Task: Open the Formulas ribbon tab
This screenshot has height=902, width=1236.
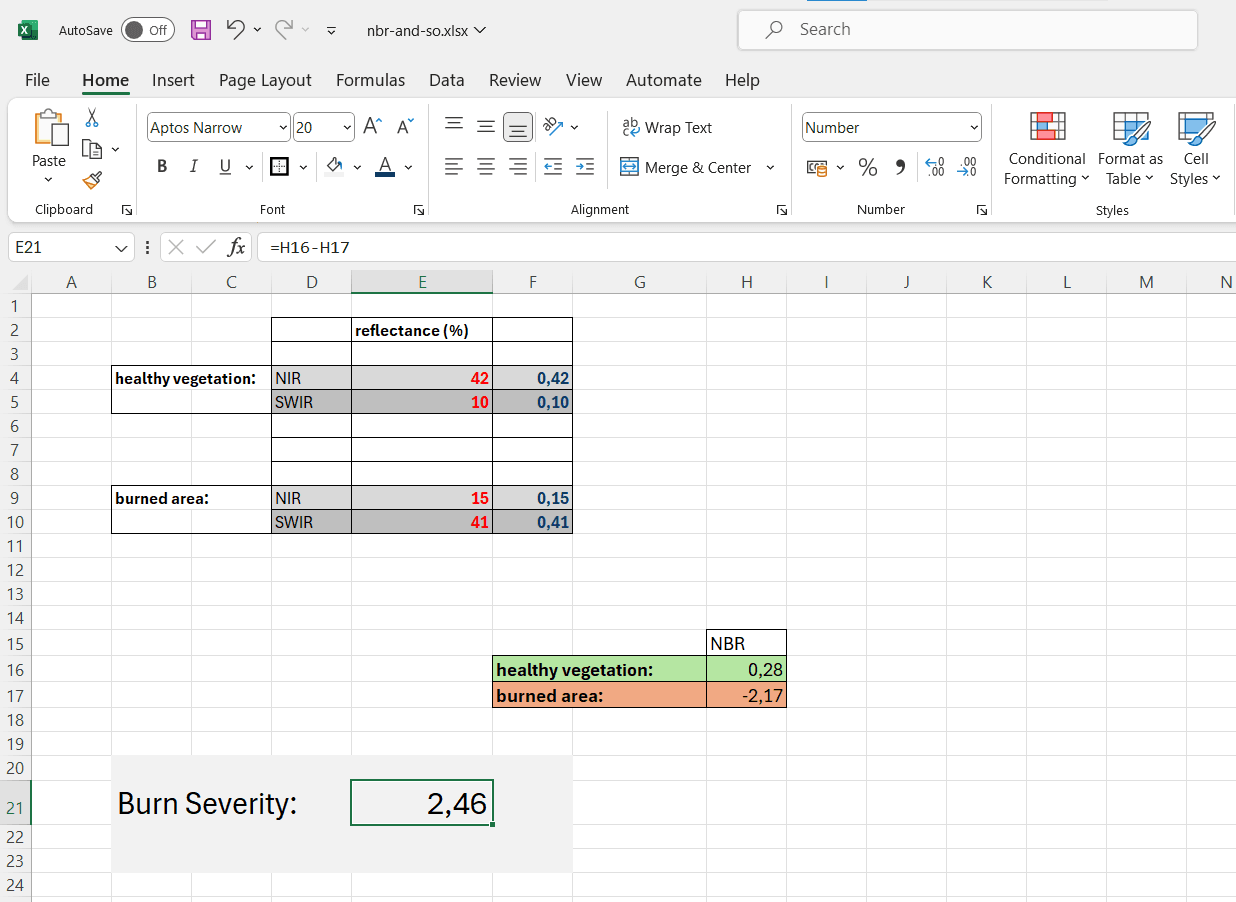Action: click(x=370, y=80)
